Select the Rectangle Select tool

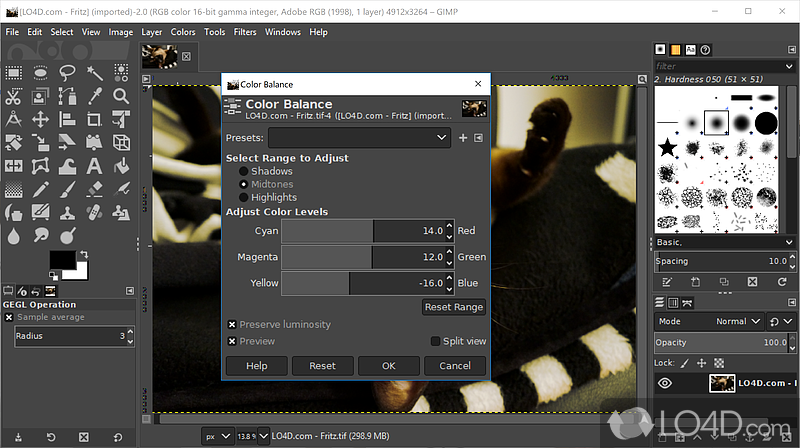pos(14,72)
